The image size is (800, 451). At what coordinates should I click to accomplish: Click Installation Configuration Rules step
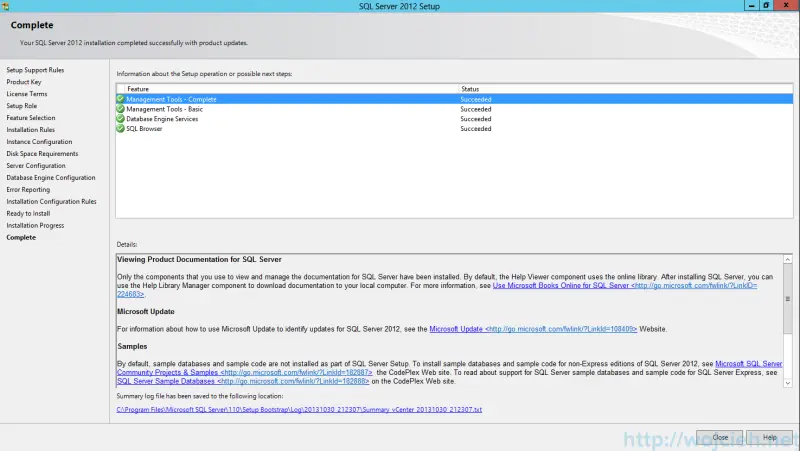[51, 202]
